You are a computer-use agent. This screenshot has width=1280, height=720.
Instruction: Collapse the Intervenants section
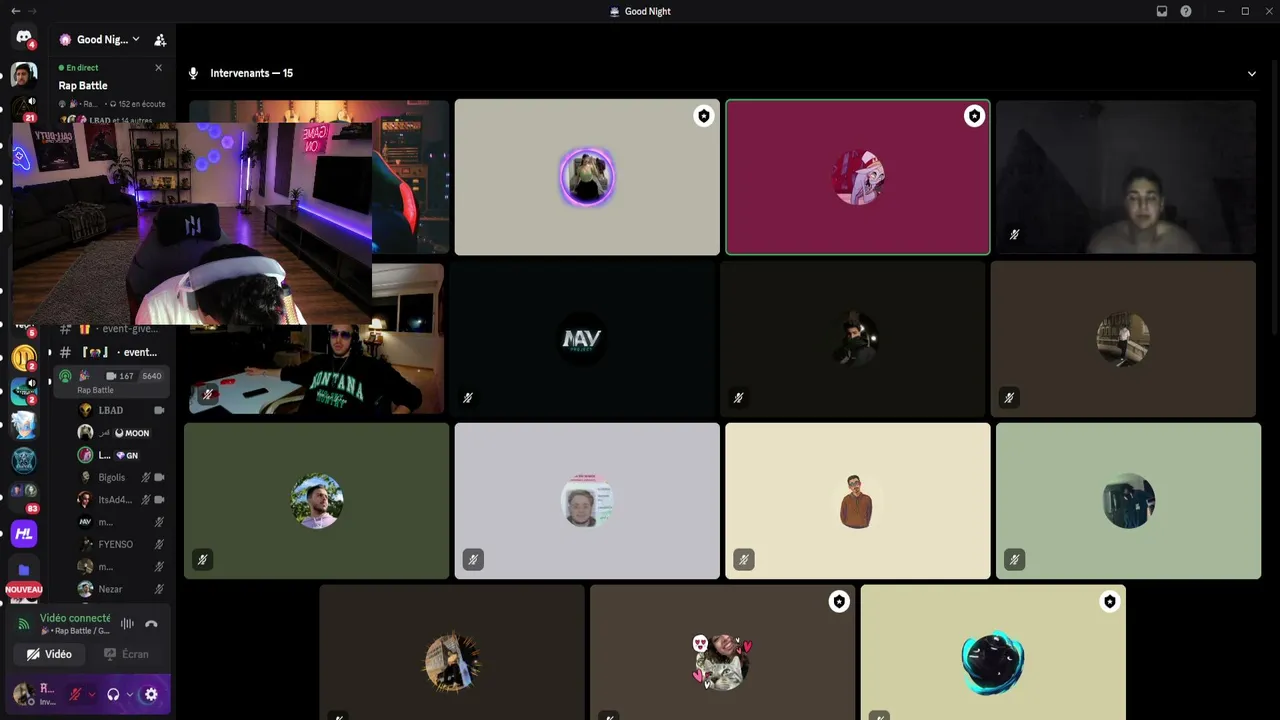(1251, 73)
